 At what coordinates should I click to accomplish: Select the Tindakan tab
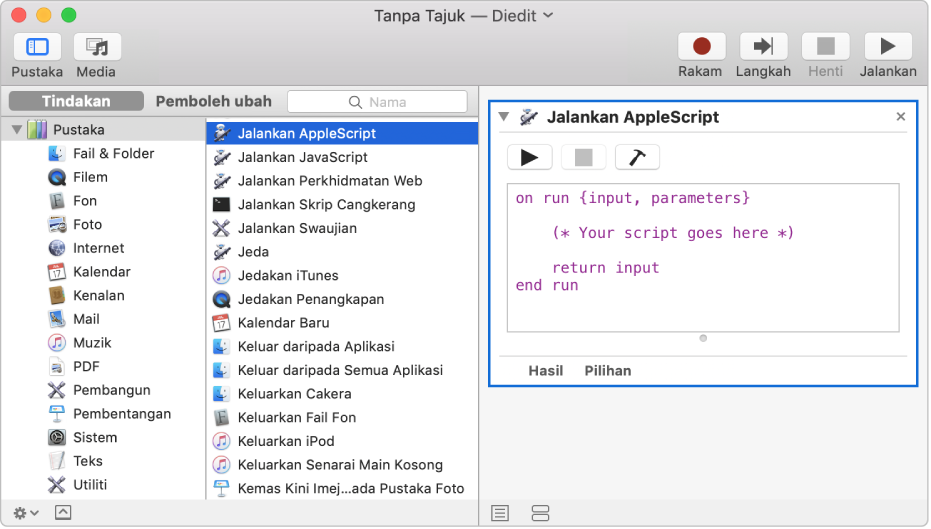pos(76,101)
